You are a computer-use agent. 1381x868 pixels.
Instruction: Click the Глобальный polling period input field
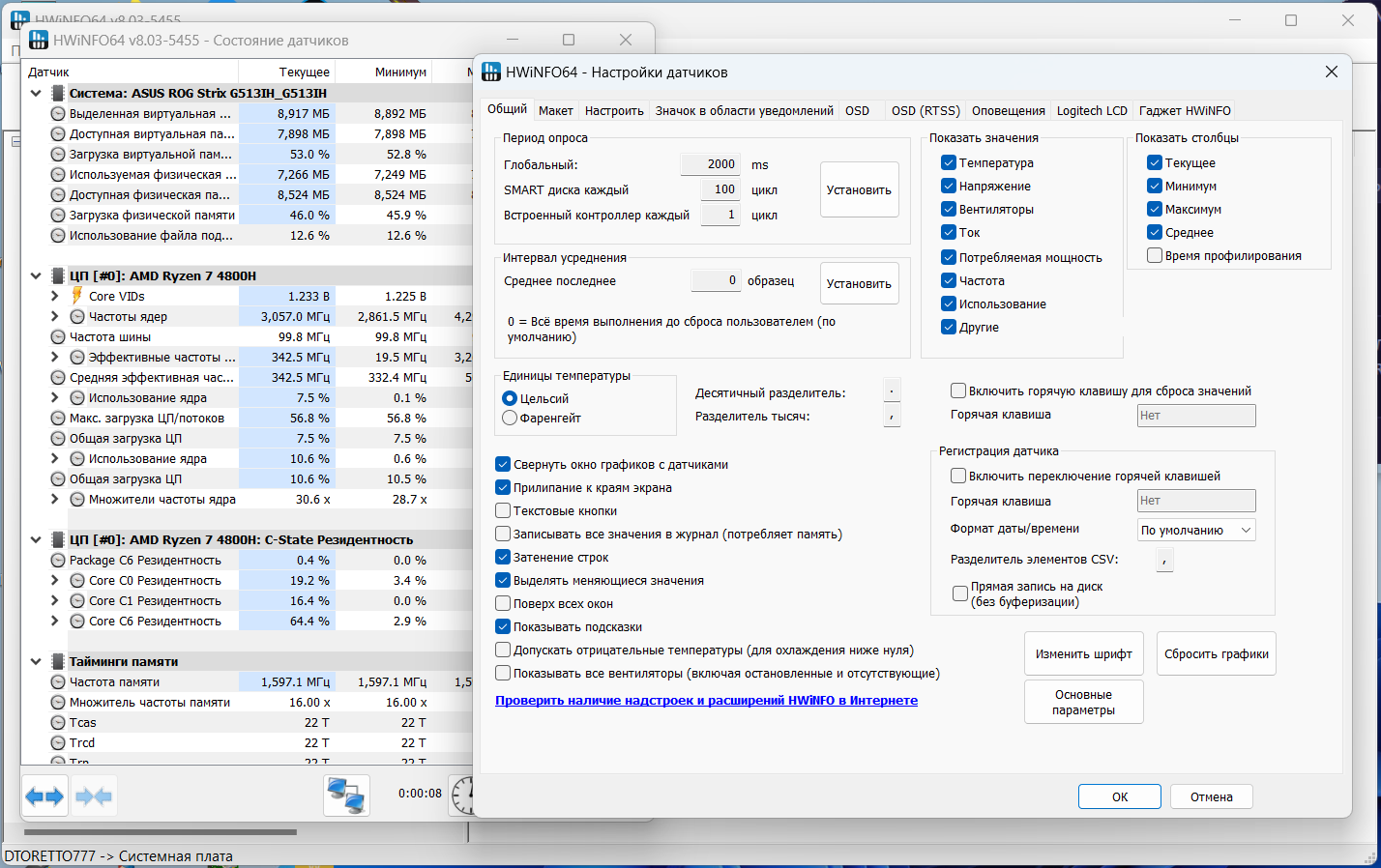pyautogui.click(x=711, y=164)
